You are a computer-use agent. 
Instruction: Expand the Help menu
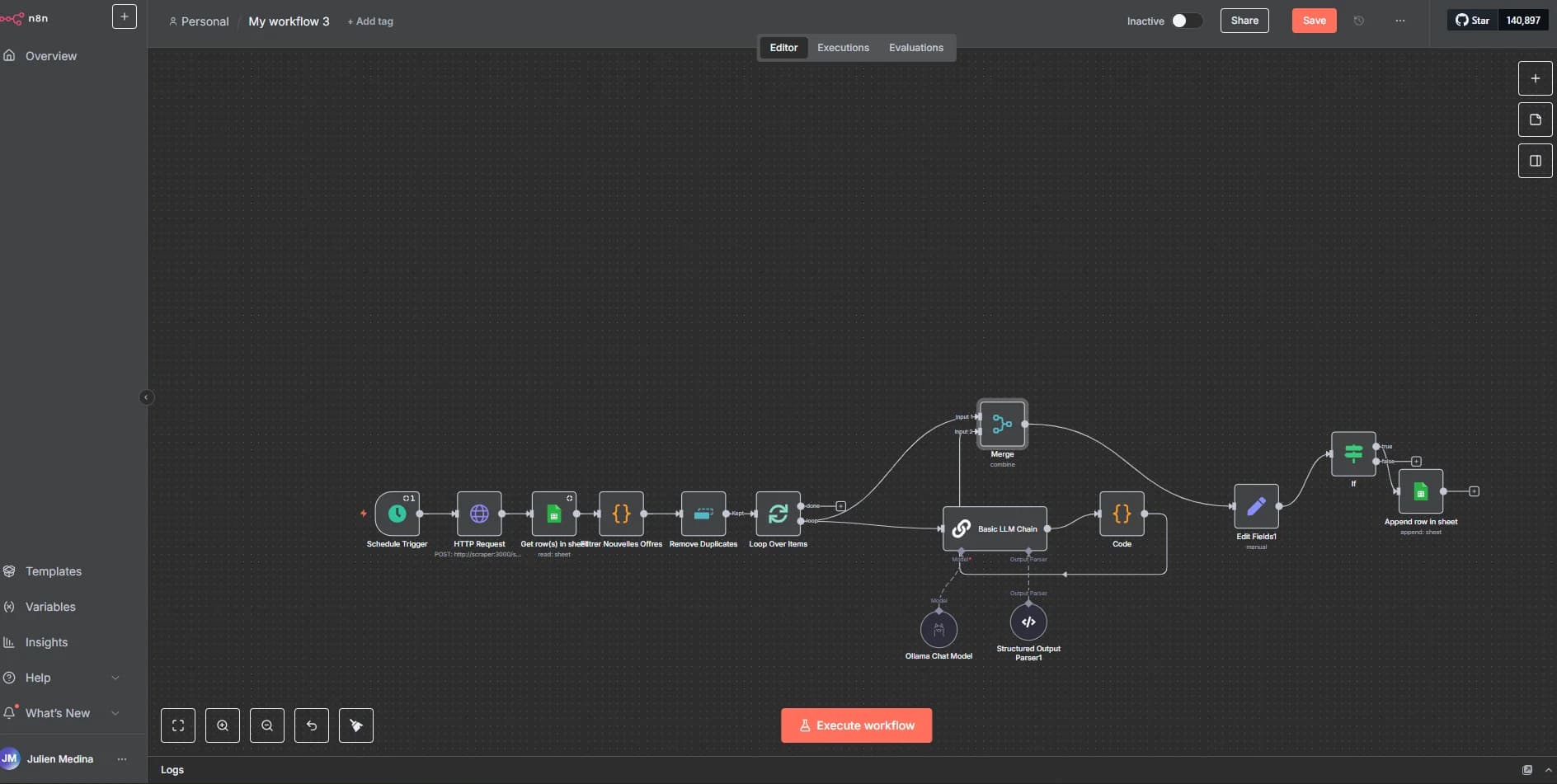(115, 678)
